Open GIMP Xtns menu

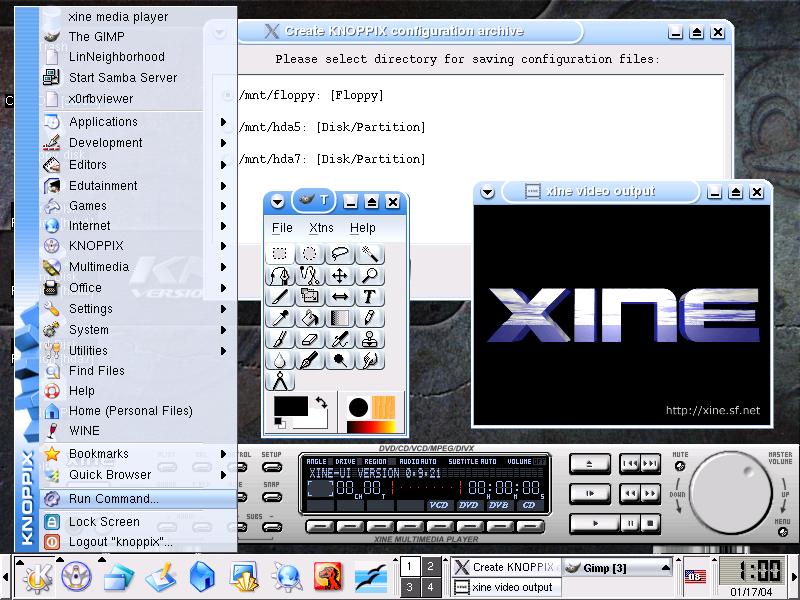(321, 228)
